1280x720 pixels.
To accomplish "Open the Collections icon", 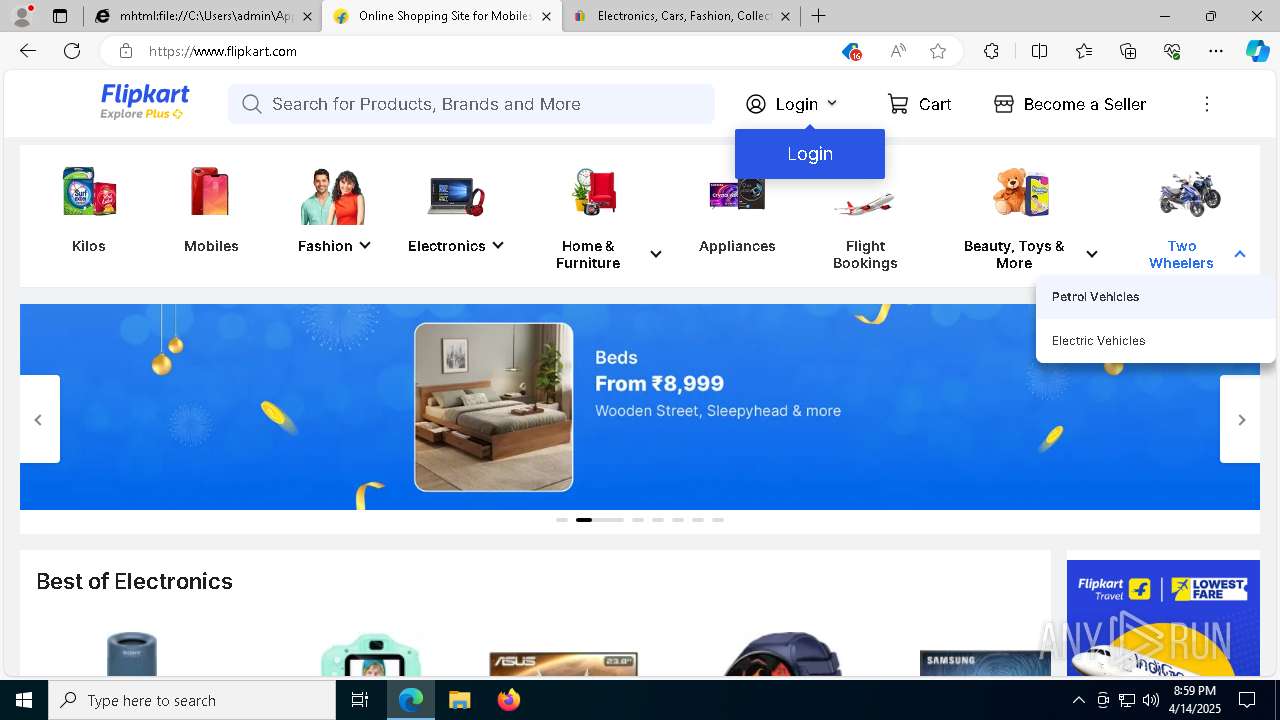I will 1128,51.
